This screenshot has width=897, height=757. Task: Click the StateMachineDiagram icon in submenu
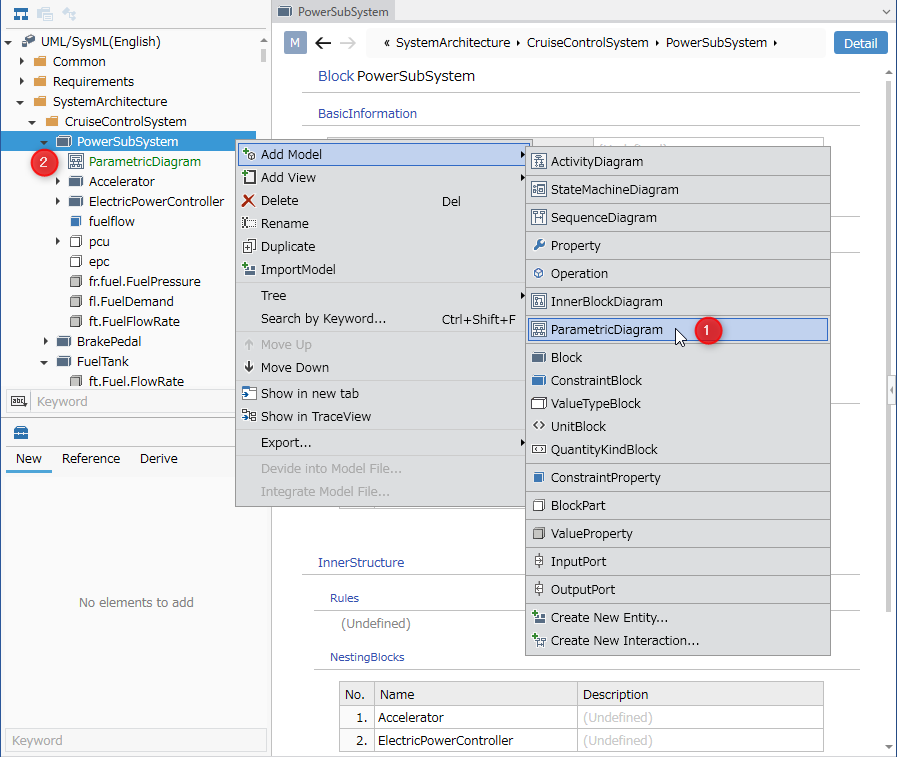tap(538, 189)
